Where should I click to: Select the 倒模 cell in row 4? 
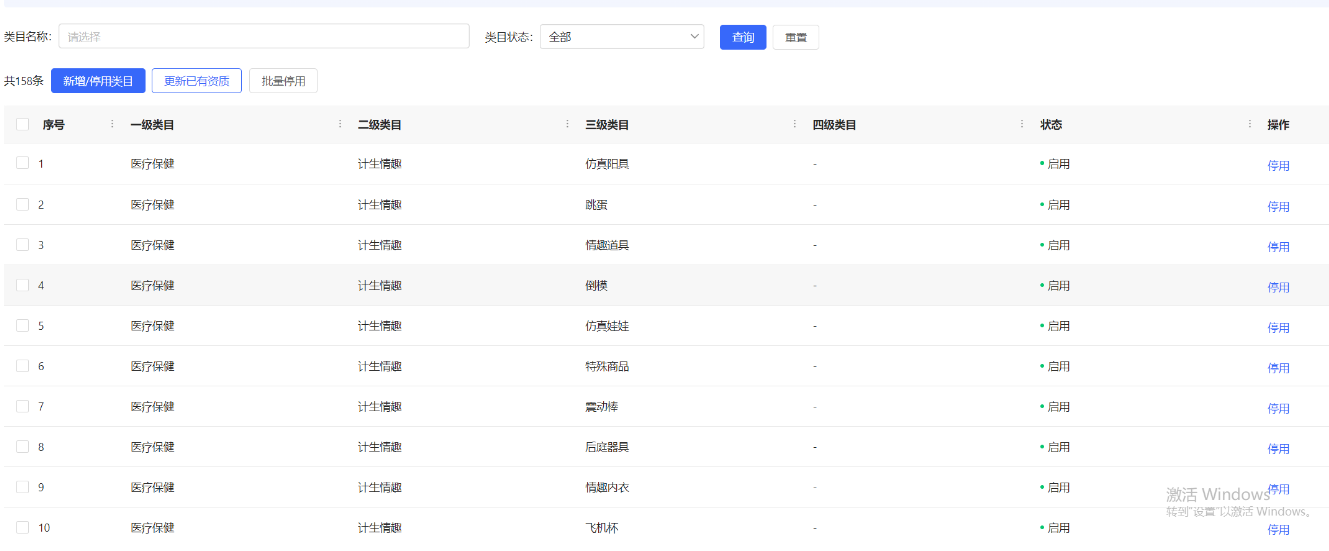[596, 286]
